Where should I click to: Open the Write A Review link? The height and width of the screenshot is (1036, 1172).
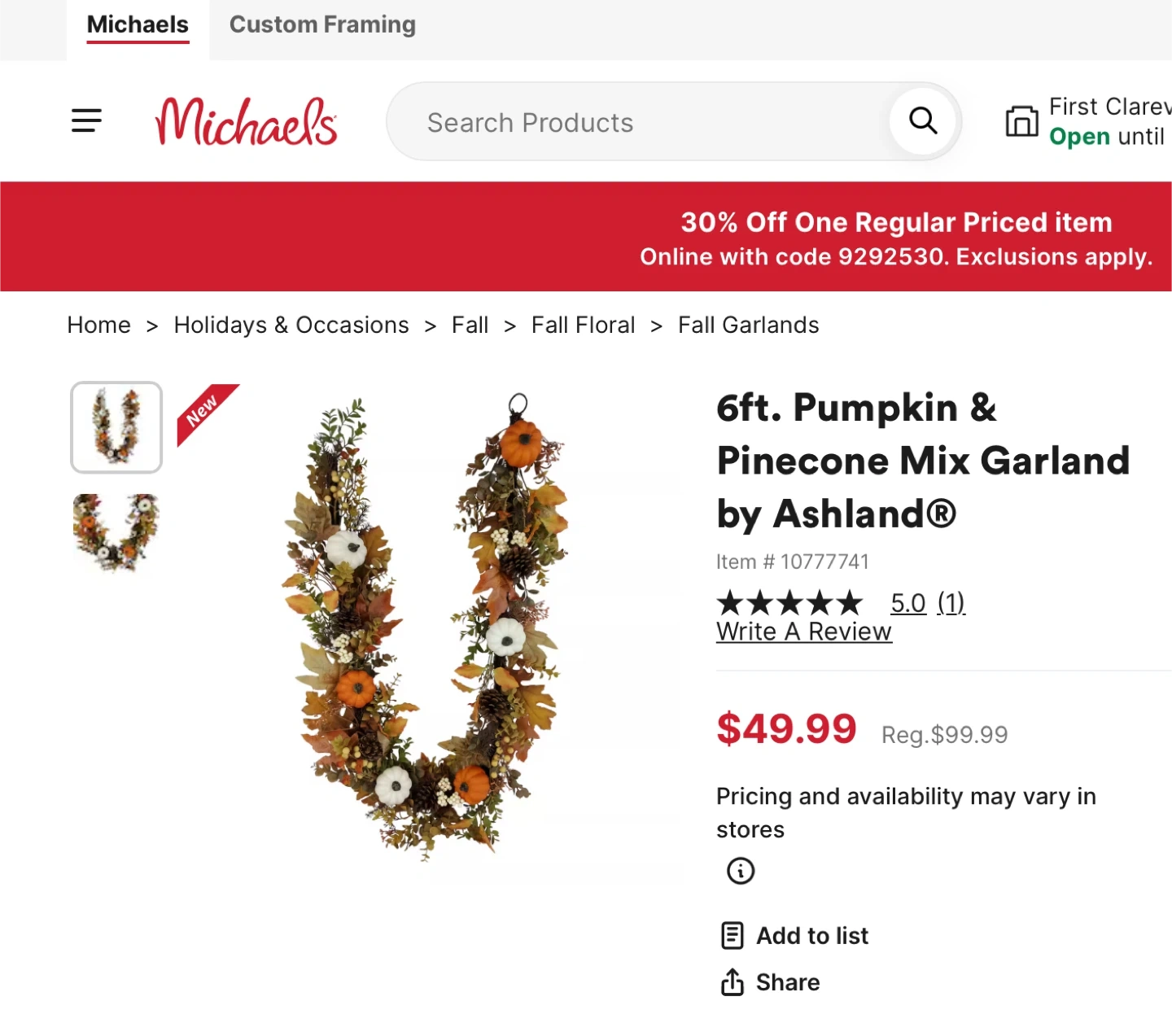pyautogui.click(x=803, y=632)
